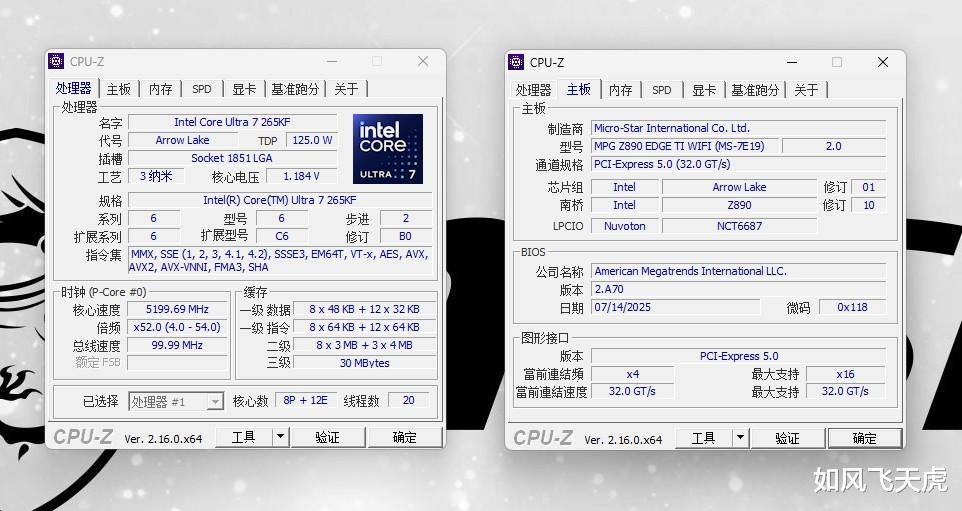Click the 30 MBytes L3 cache value
The height and width of the screenshot is (511, 962).
364,363
